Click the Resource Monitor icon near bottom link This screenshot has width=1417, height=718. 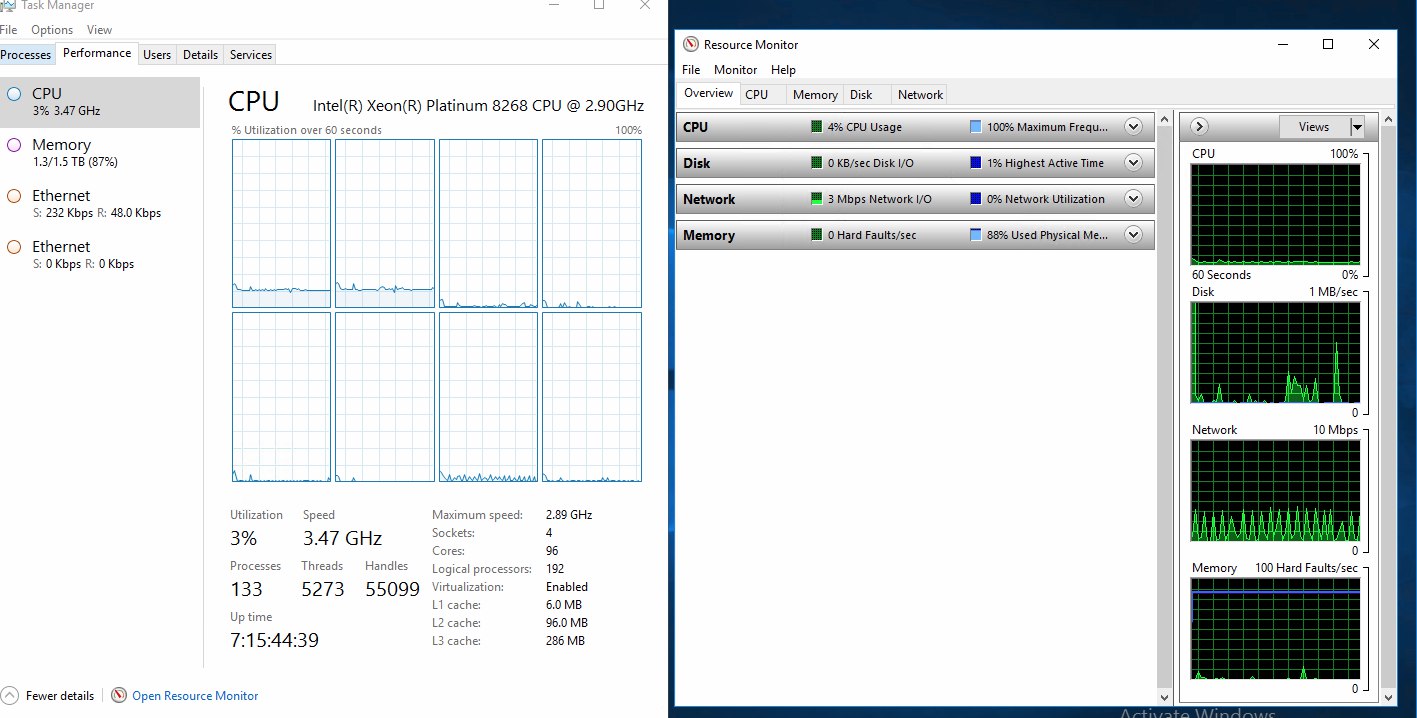tap(119, 695)
